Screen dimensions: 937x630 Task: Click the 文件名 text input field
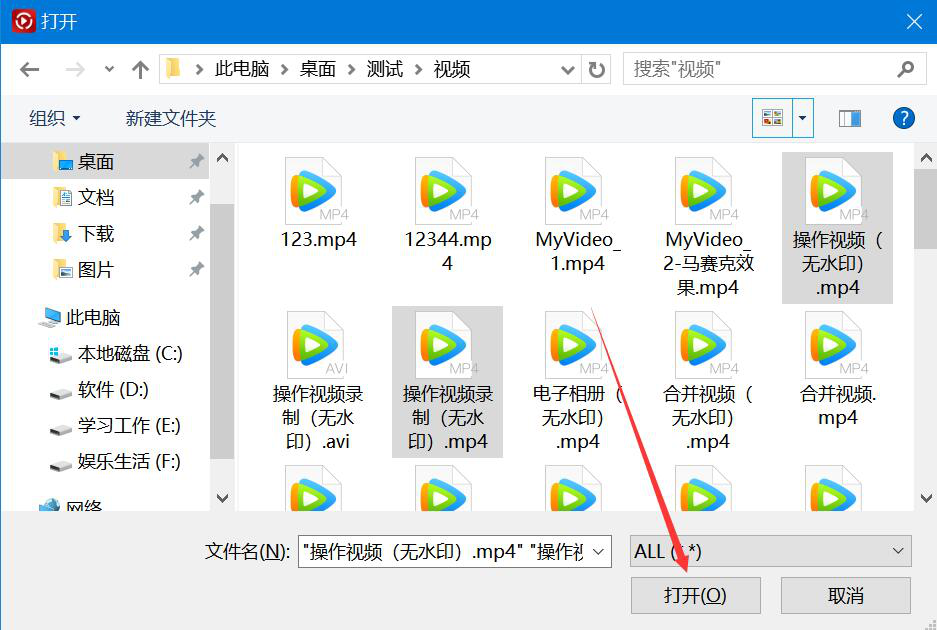point(442,551)
